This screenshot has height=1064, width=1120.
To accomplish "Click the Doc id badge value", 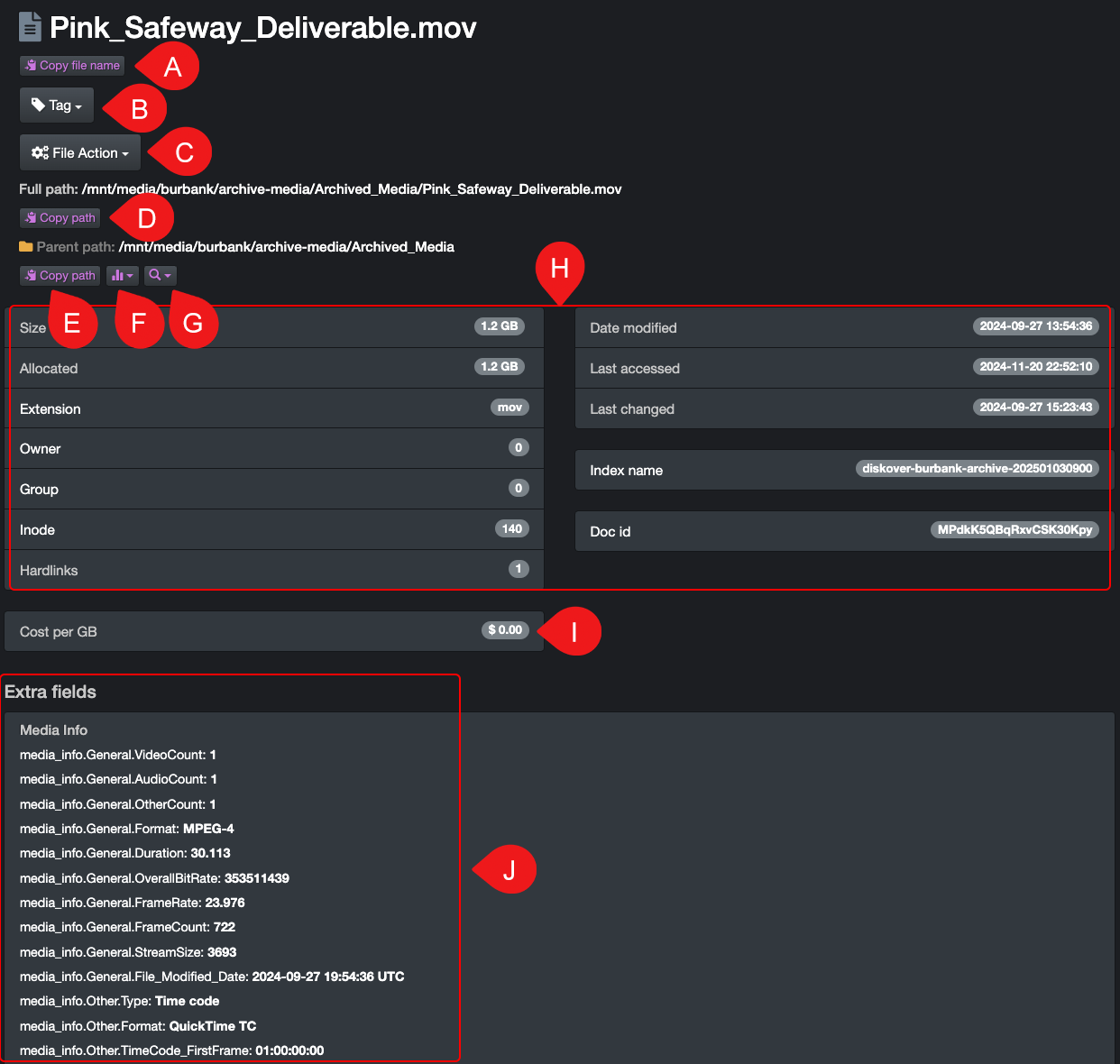I will 1014,530.
